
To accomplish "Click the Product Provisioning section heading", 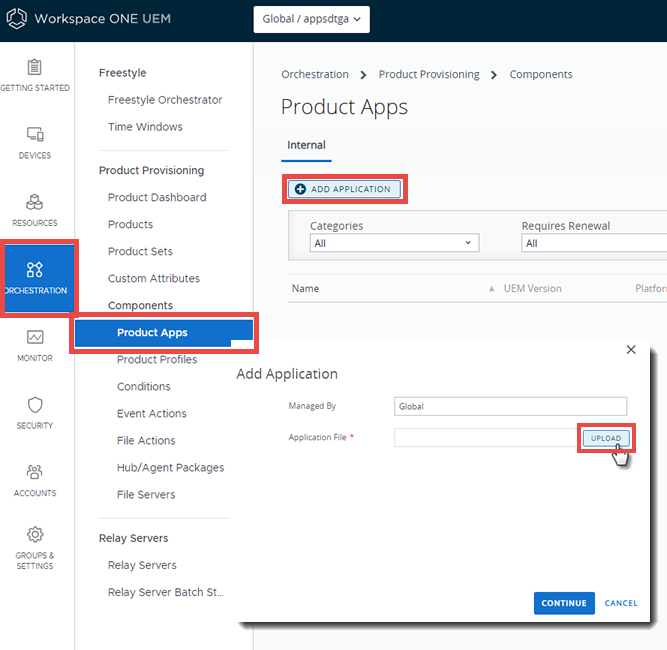I will (151, 171).
